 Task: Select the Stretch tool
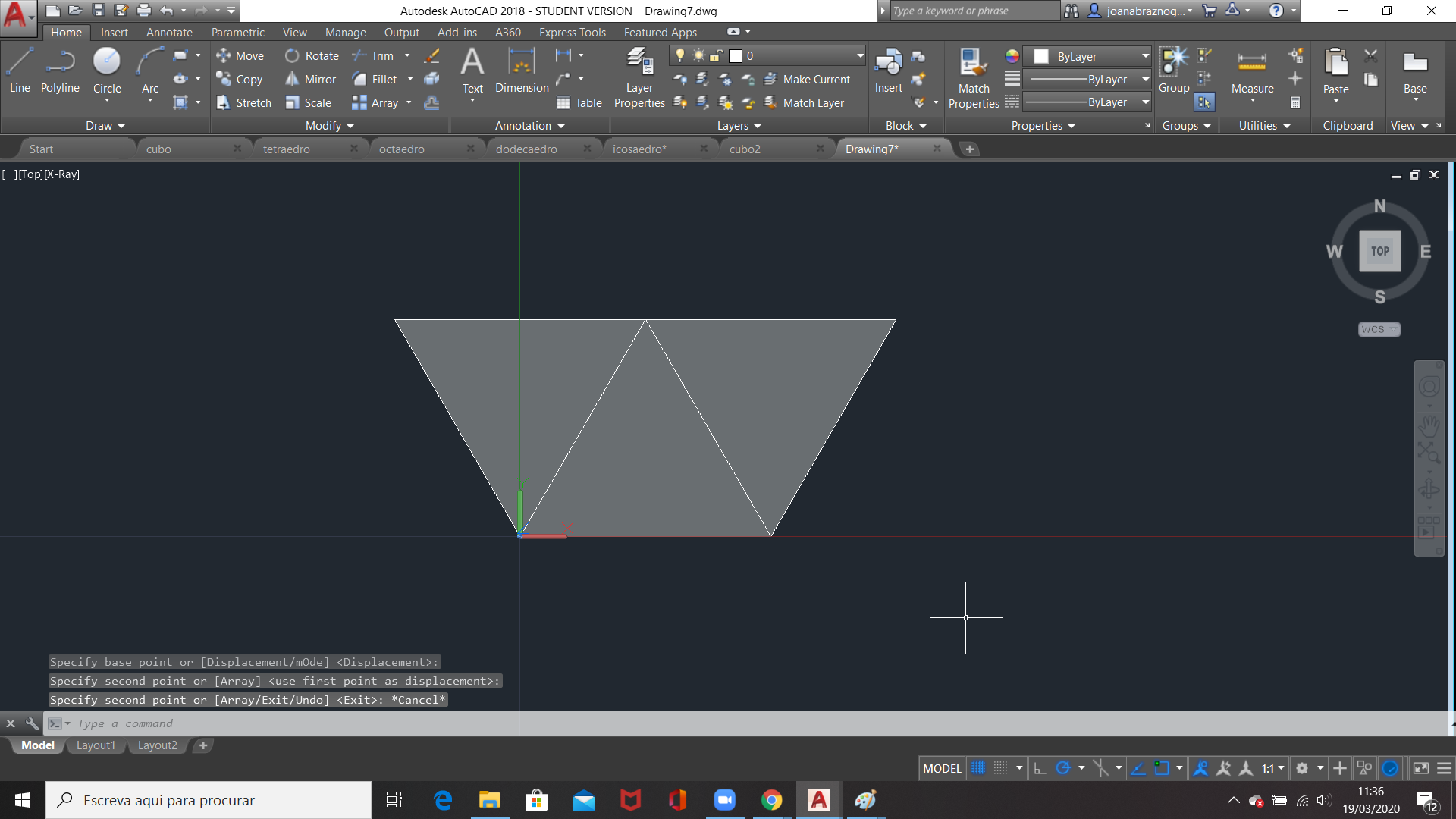[x=243, y=103]
